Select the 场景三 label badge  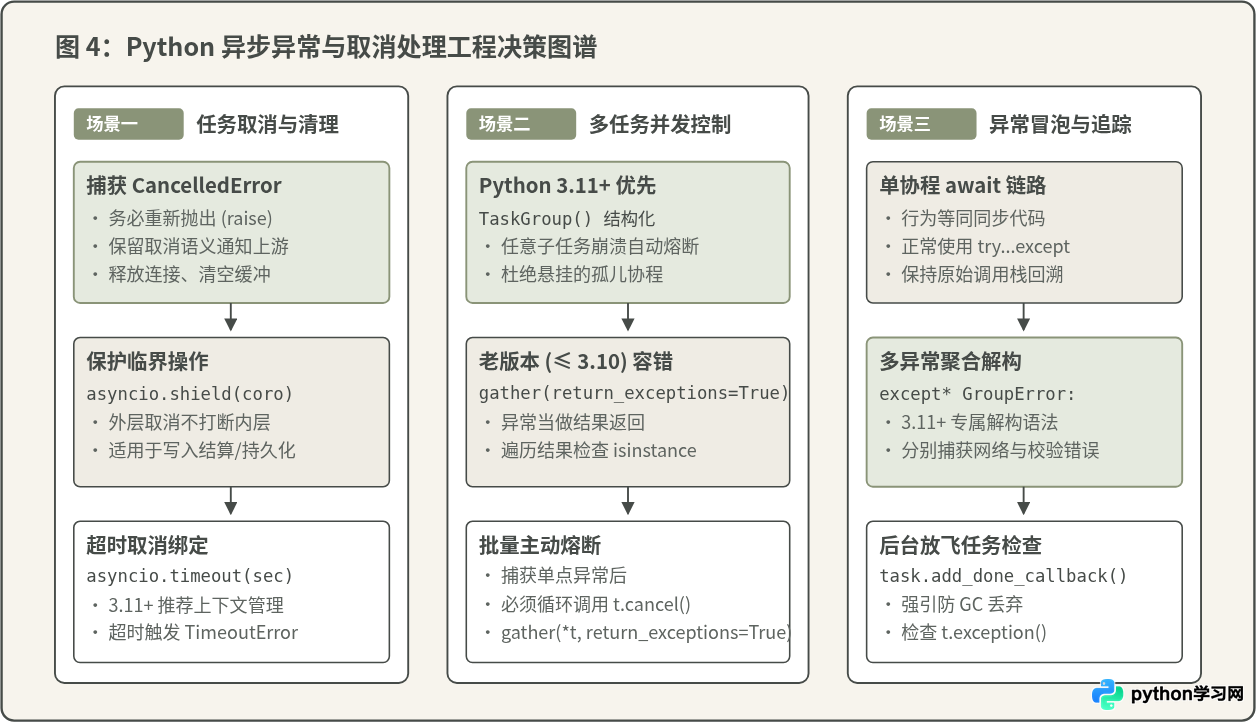point(921,124)
